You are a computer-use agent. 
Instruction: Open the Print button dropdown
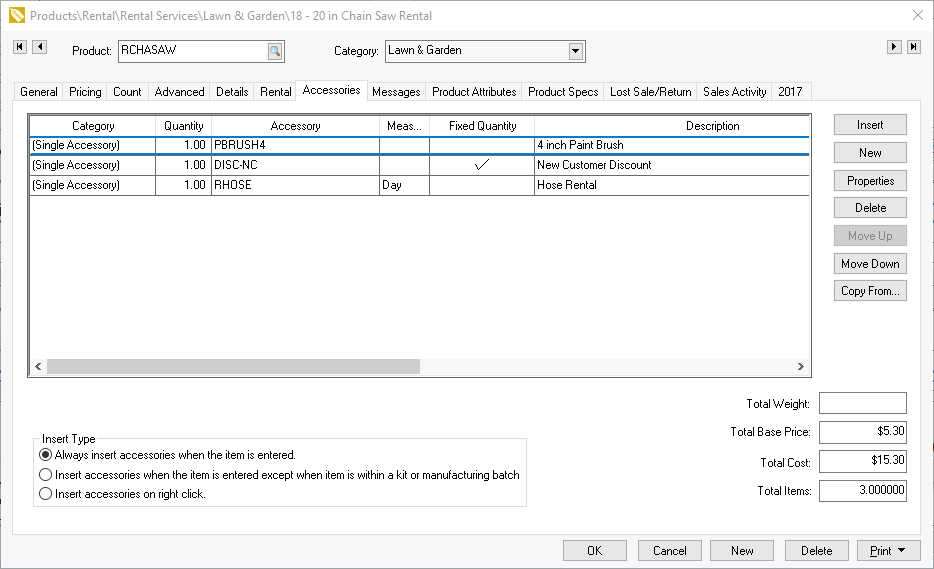coord(901,551)
